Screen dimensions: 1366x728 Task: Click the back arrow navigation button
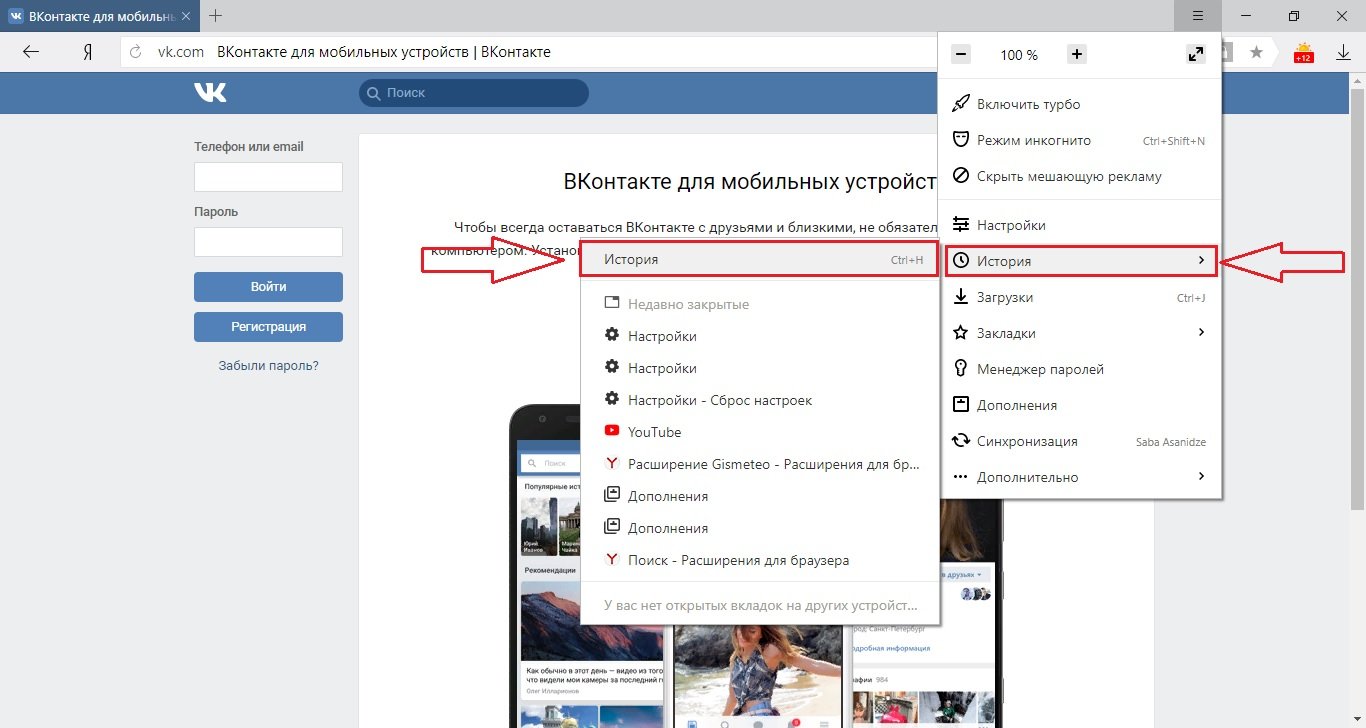[31, 52]
